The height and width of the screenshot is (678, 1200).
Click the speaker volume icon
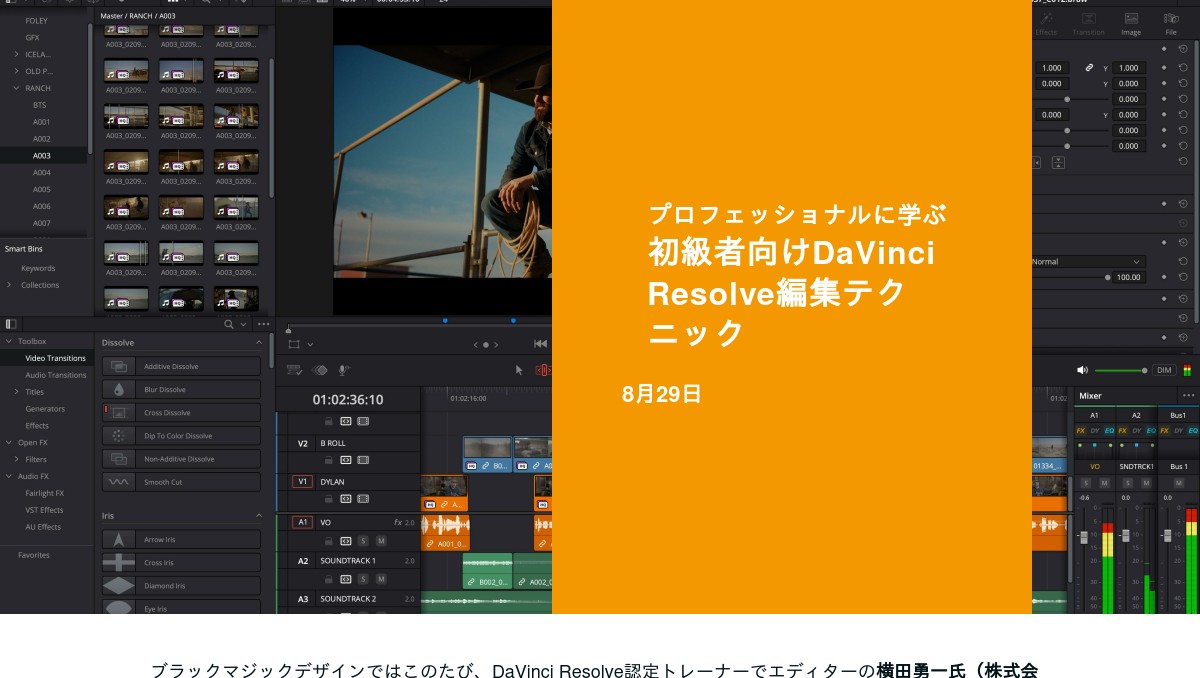click(x=1082, y=370)
